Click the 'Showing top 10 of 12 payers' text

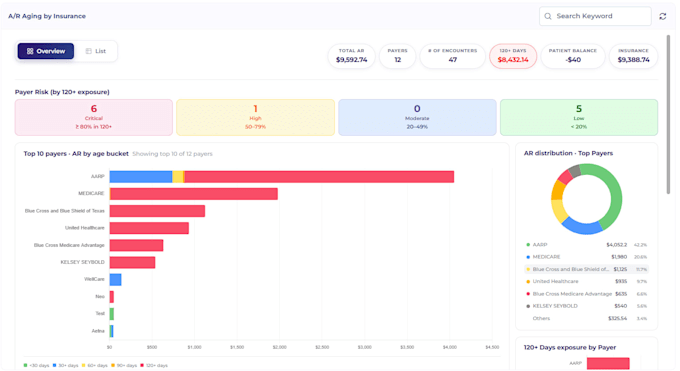172,154
